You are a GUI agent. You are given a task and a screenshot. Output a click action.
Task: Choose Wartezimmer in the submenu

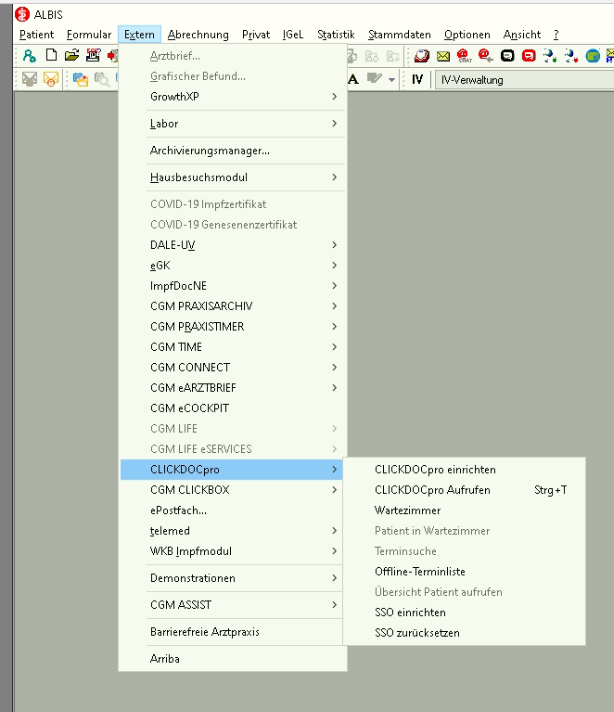click(464, 510)
